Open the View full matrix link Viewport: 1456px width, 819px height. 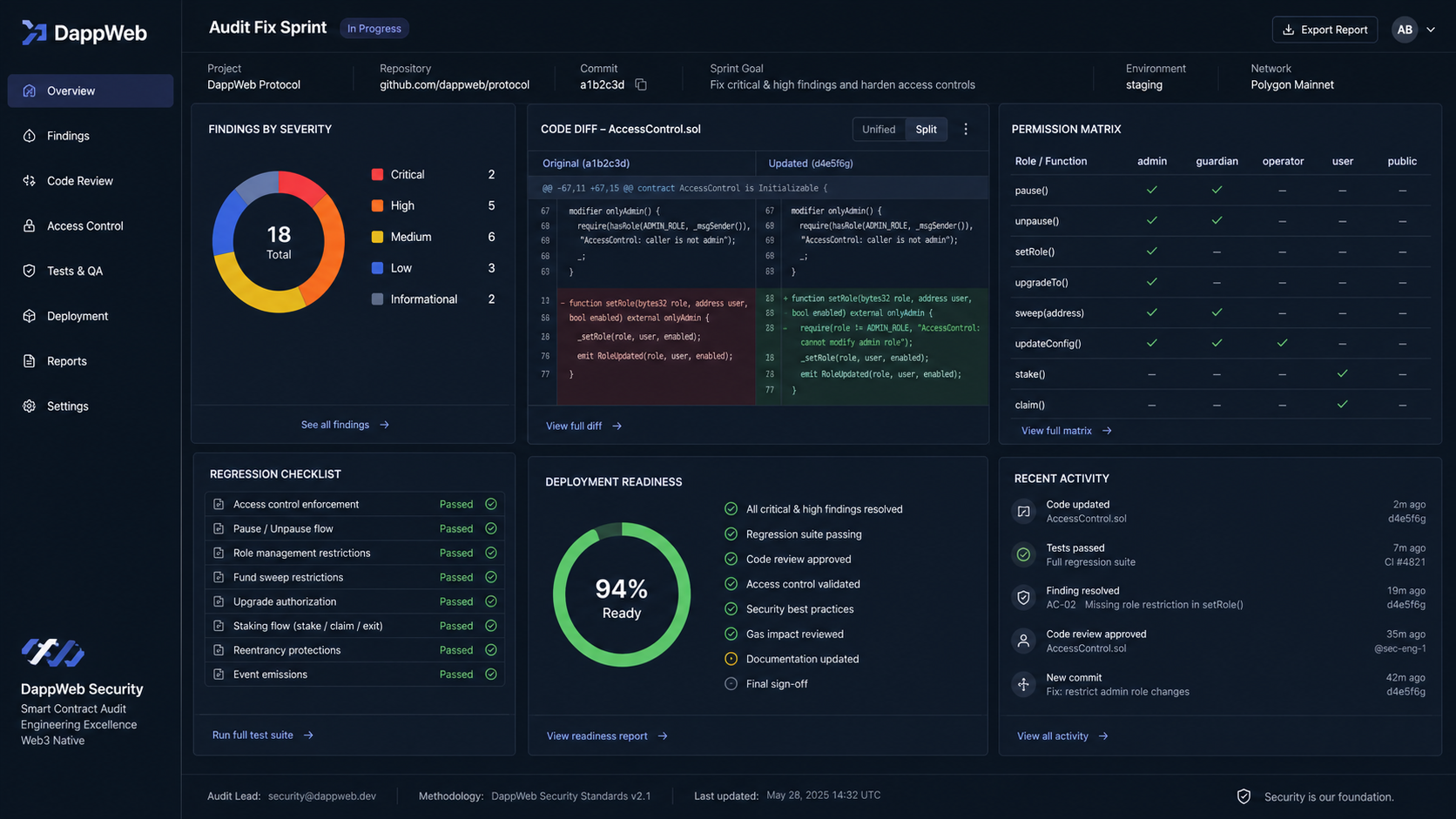point(1066,431)
